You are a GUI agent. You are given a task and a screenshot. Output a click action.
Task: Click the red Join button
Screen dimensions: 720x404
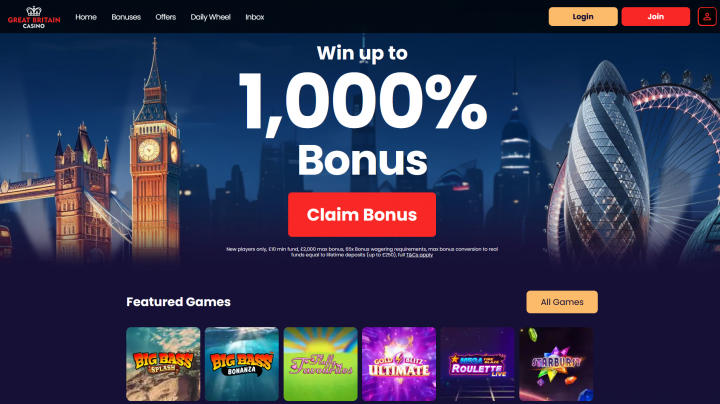click(x=655, y=17)
